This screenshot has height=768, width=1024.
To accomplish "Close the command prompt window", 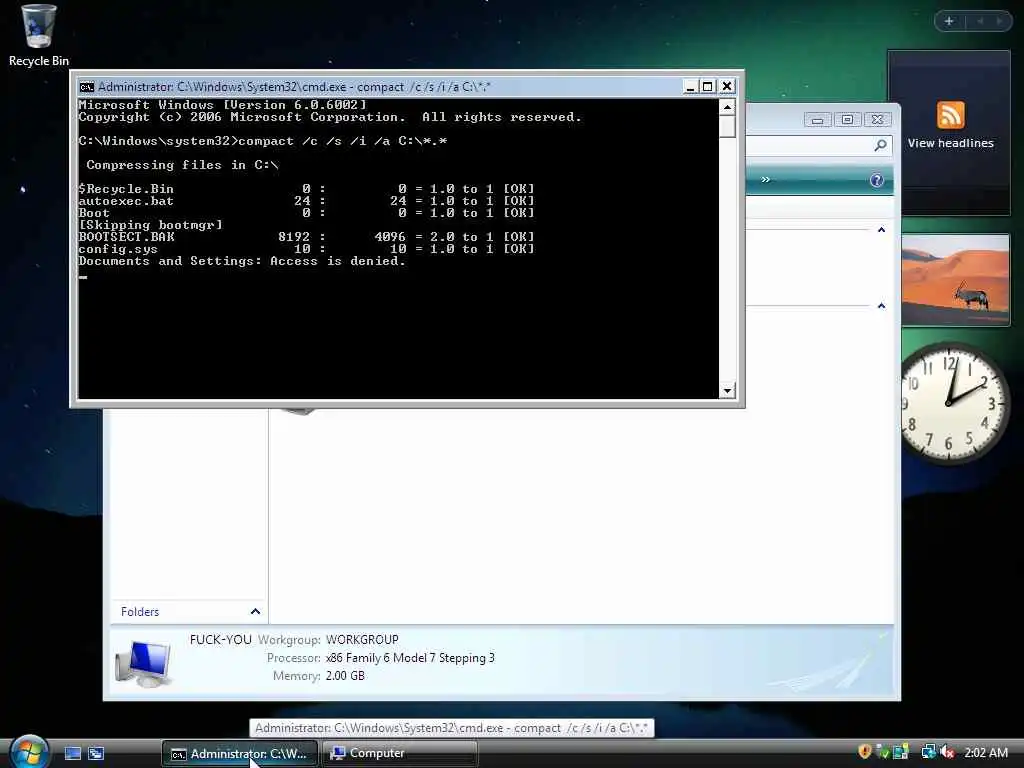I will coord(727,86).
